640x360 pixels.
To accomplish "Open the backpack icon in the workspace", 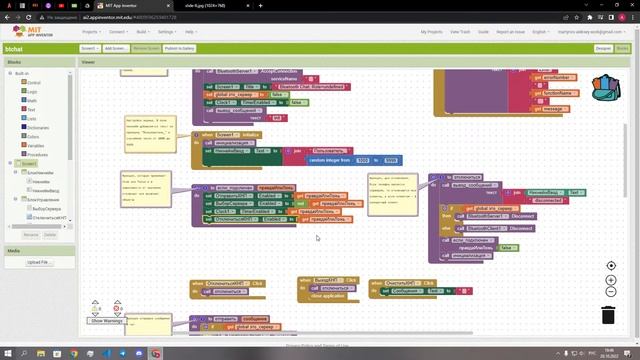I will tap(606, 87).
